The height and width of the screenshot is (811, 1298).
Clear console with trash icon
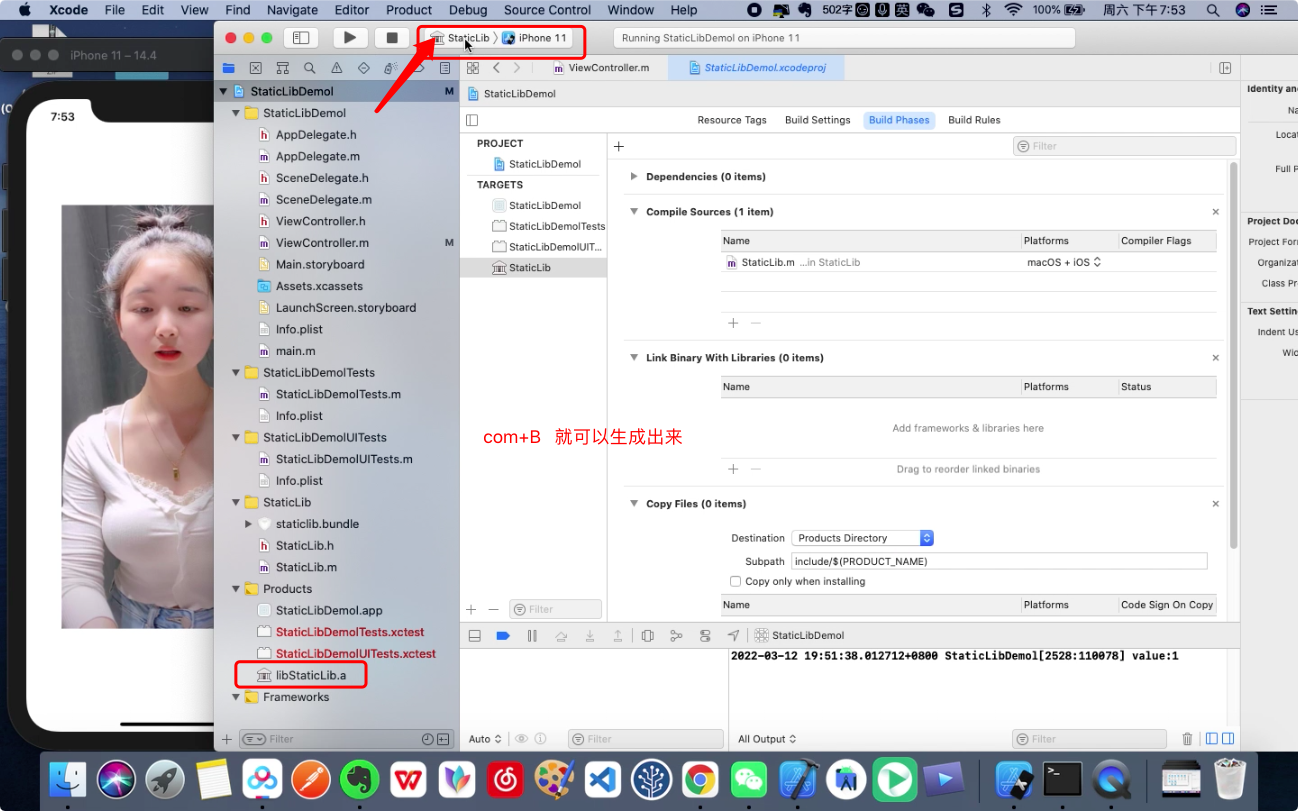coord(1188,739)
